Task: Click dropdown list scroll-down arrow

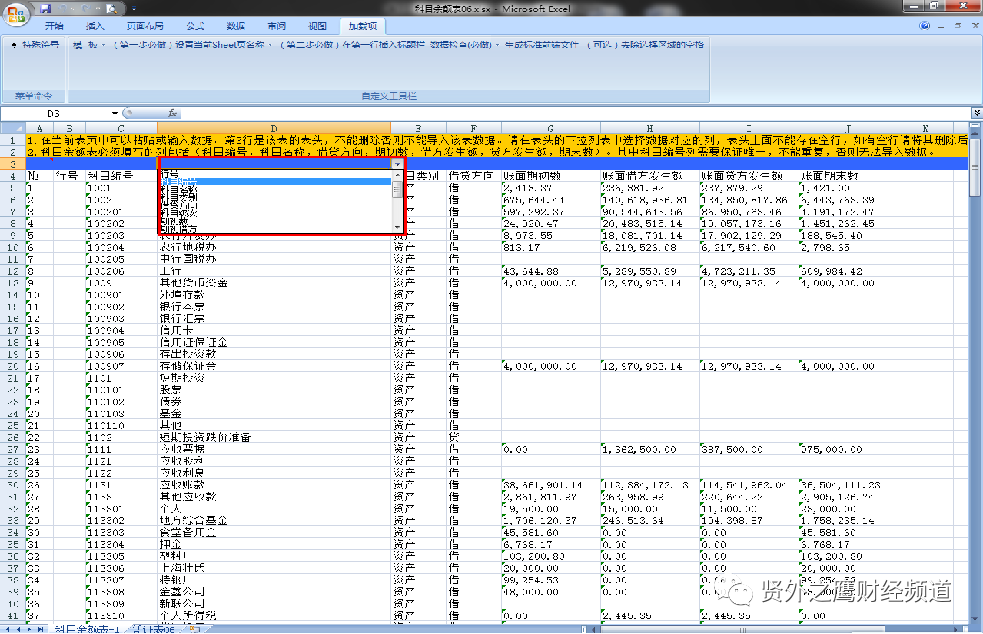Action: (397, 227)
